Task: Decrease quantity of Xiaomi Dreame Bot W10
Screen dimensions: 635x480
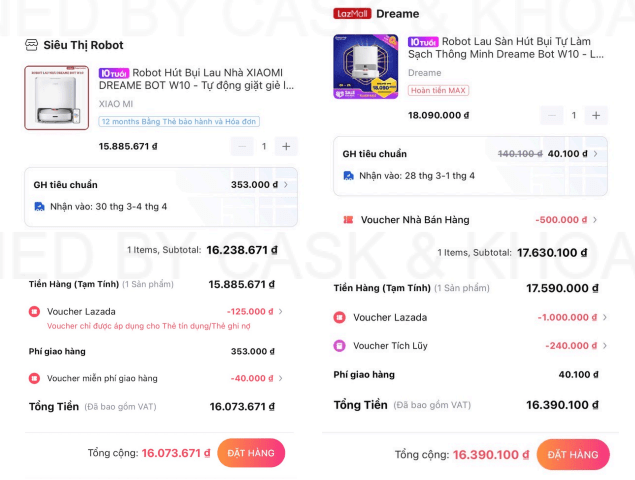Action: click(242, 146)
